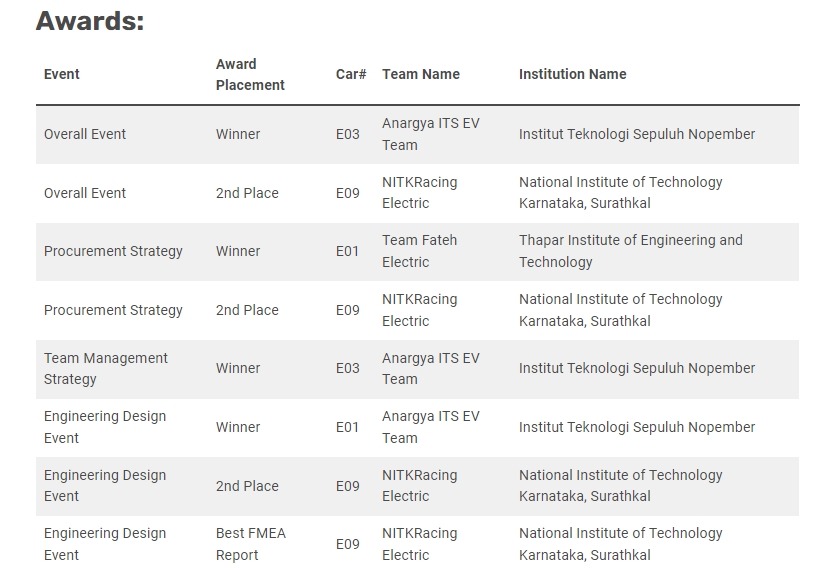Select 'Winner' in the Engineering Design Event row

238,427
